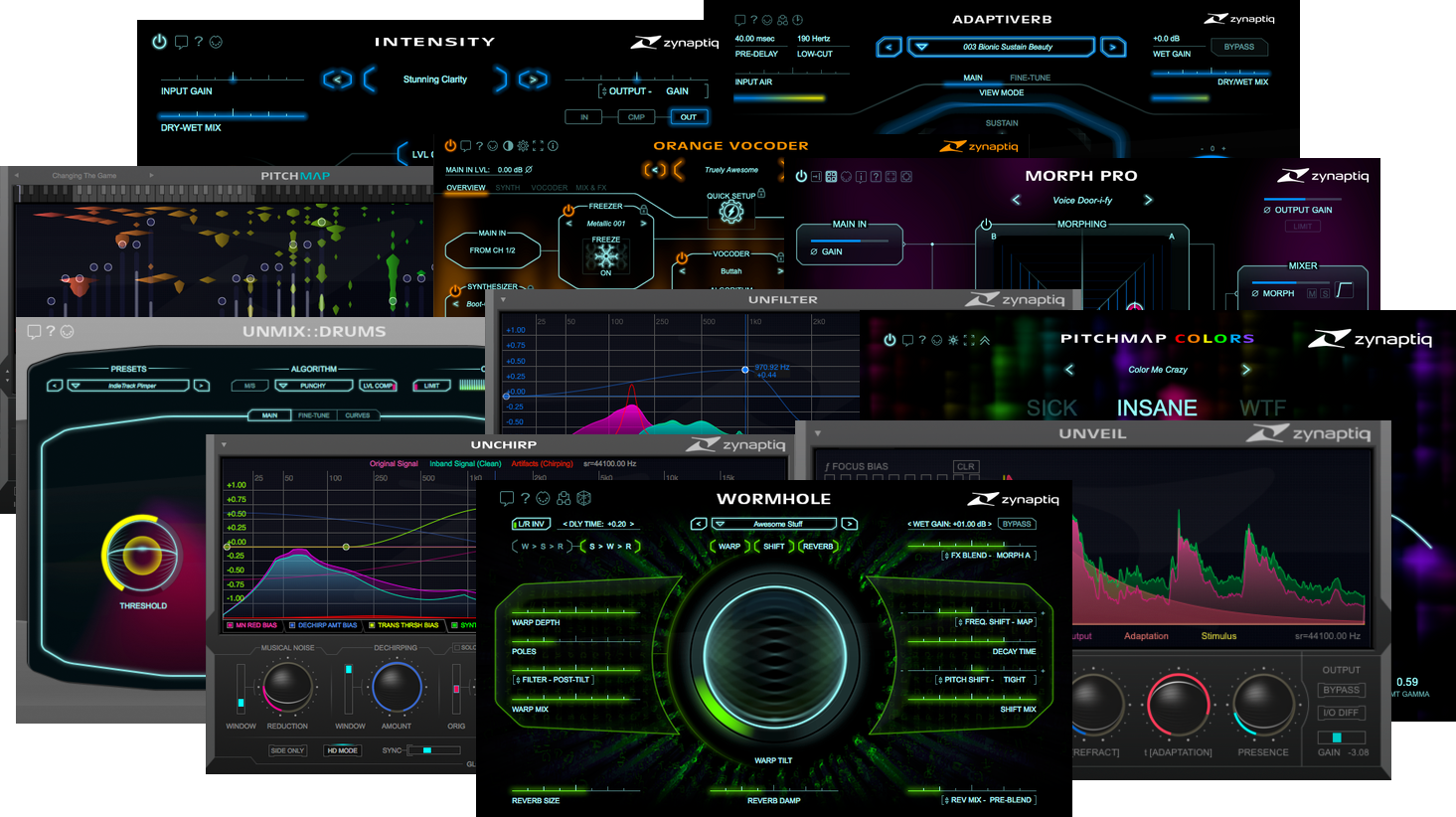The image size is (1456, 817).
Task: Toggle BYPASS in Unveil output section
Action: pos(1341,690)
